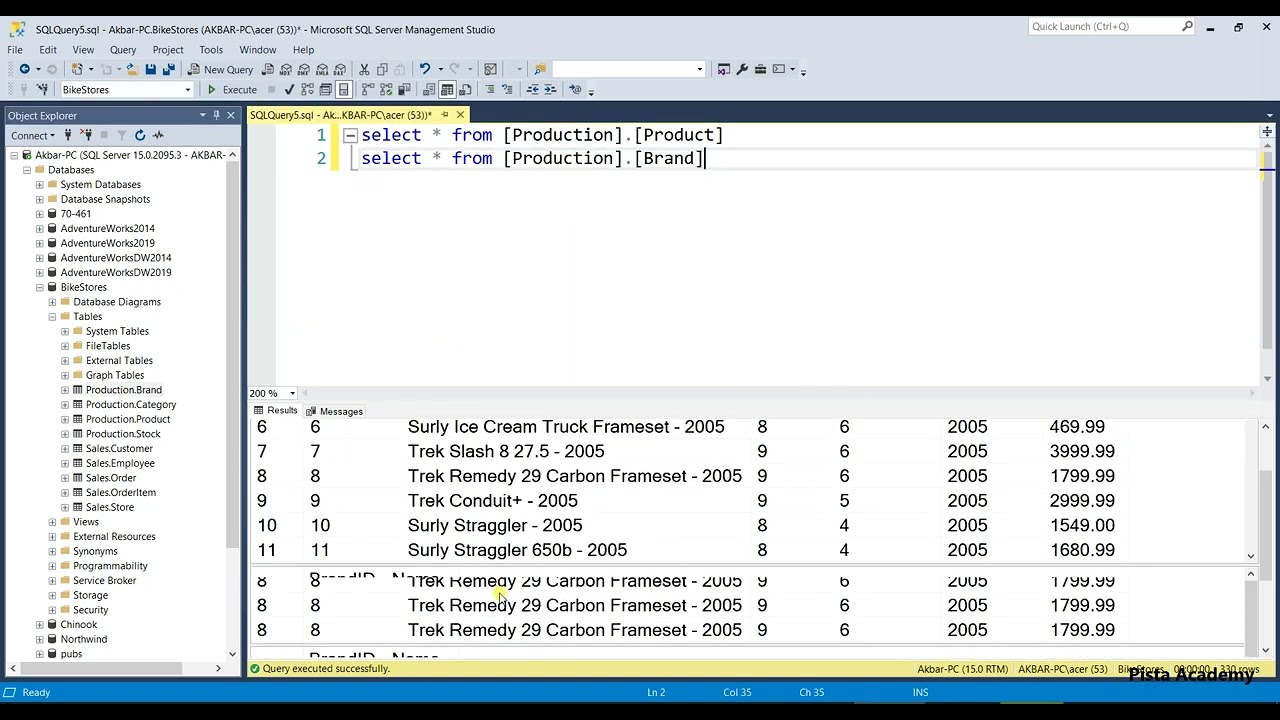The width and height of the screenshot is (1280, 720).
Task: Toggle Include Live Query Statistics icon
Action: point(386,89)
